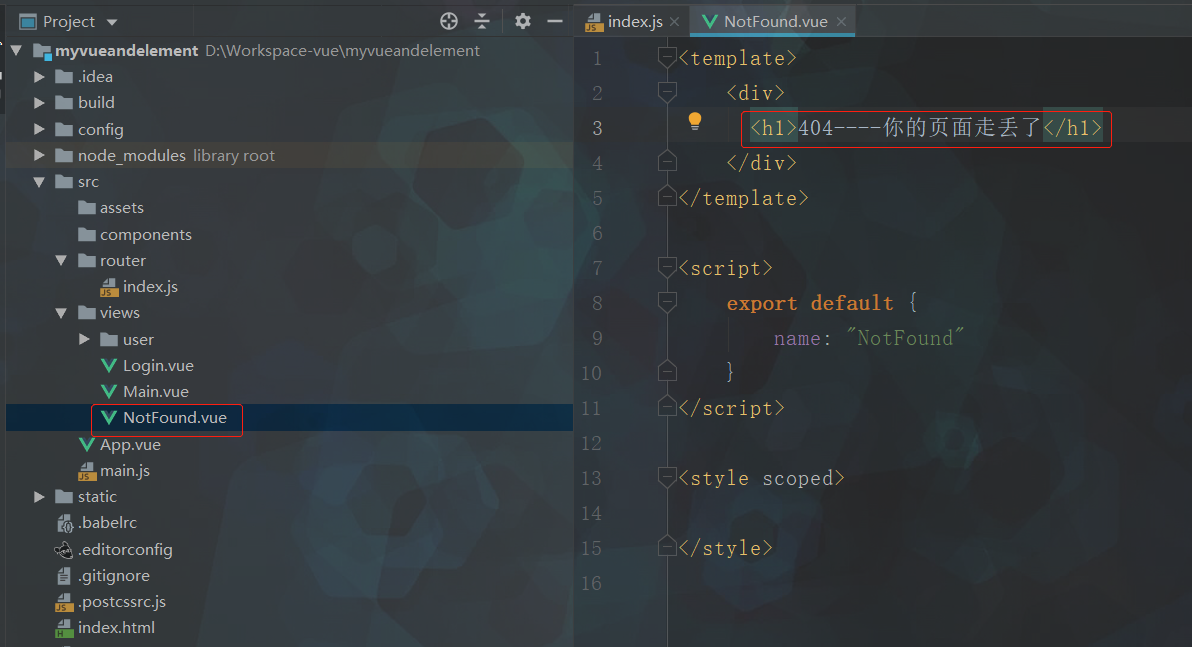The width and height of the screenshot is (1192, 647).
Task: Click the JS icon of main.js
Action: 87,471
